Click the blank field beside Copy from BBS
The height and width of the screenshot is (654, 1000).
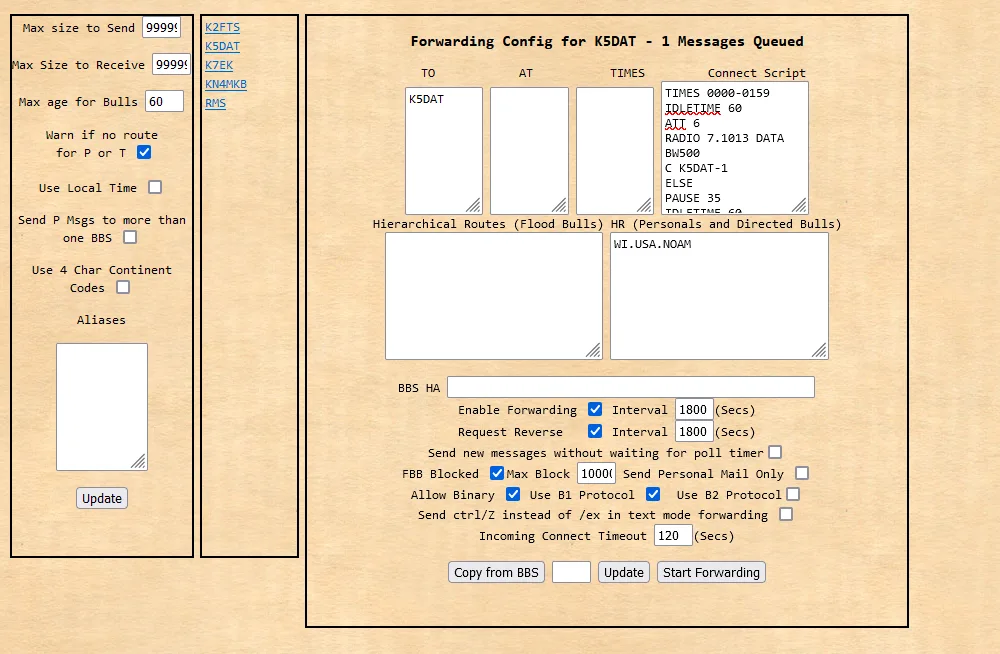tap(571, 572)
